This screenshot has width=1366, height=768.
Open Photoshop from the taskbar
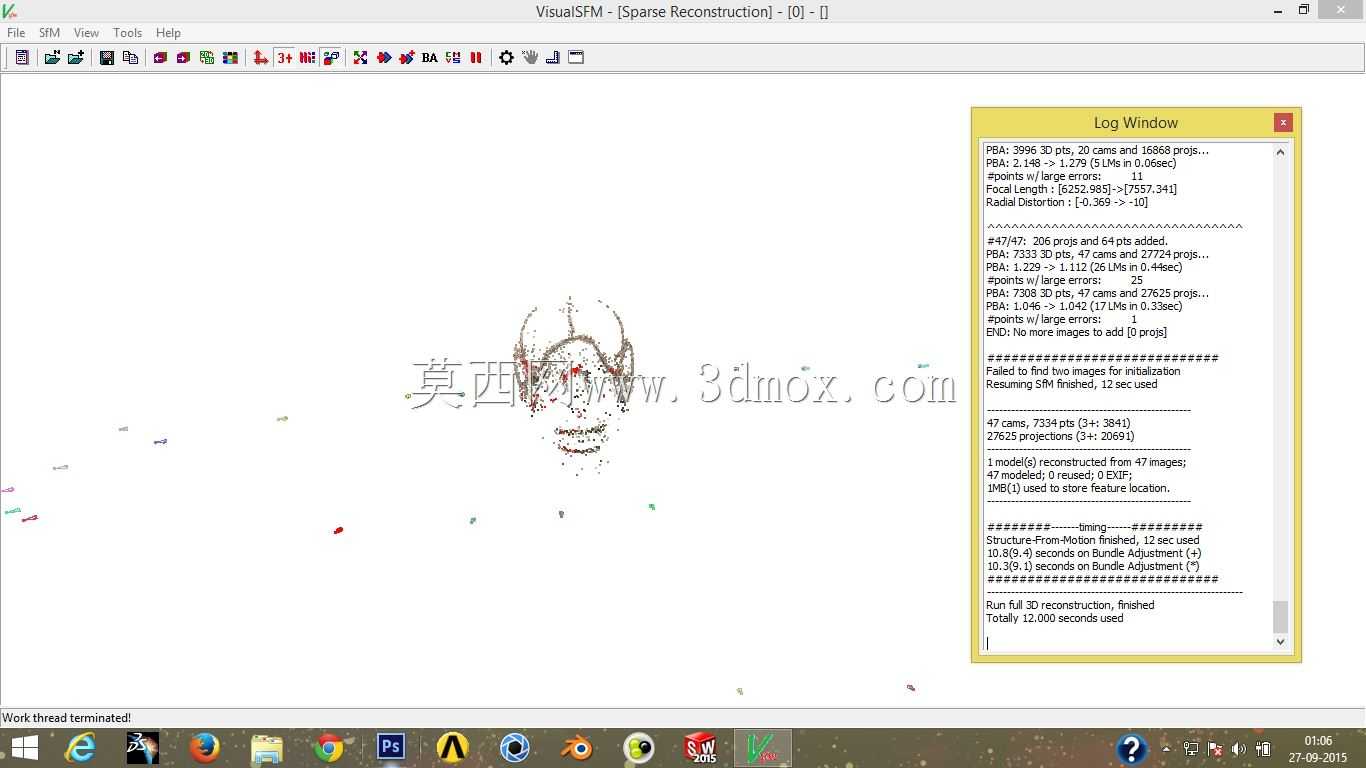click(x=391, y=748)
